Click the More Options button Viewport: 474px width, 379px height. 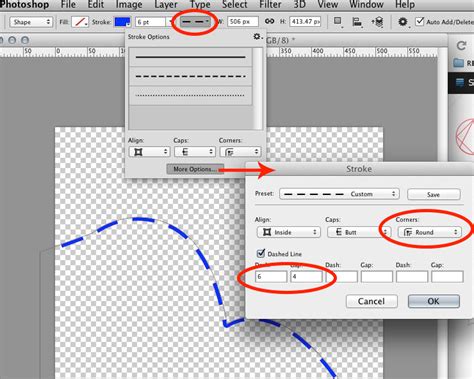[195, 169]
